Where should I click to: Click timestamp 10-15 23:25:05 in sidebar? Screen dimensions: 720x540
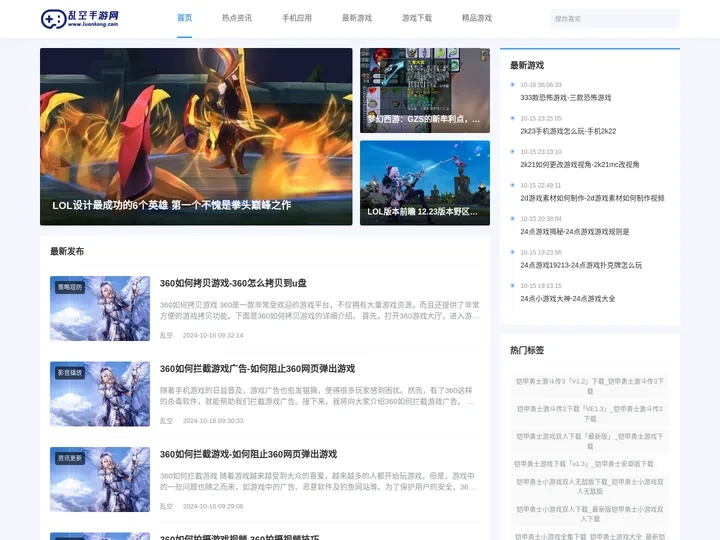(541, 118)
